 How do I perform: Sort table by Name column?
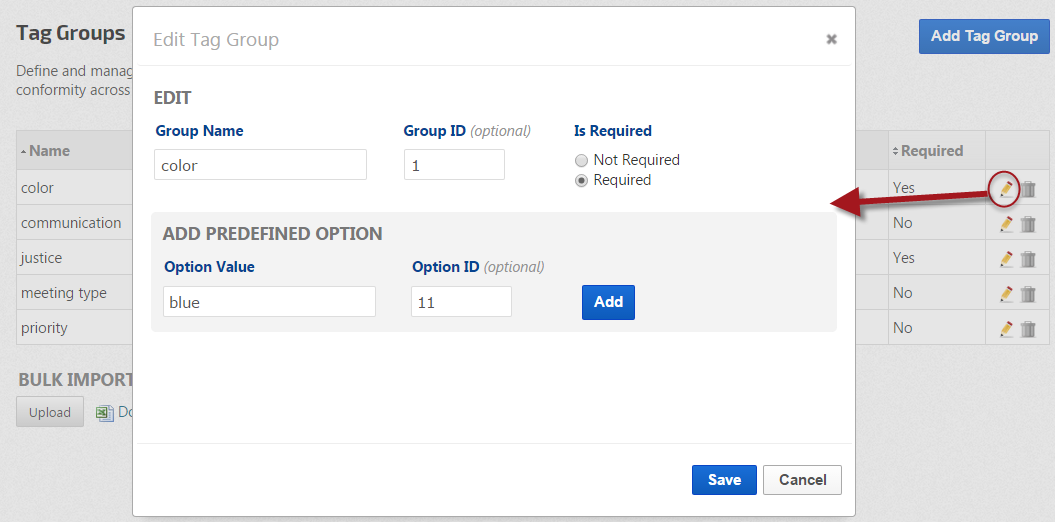(x=48, y=151)
